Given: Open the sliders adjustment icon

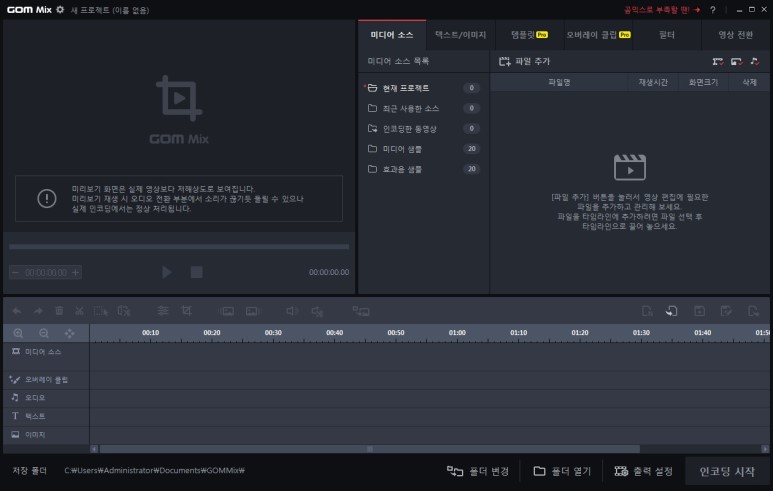Looking at the screenshot, I should click(163, 311).
